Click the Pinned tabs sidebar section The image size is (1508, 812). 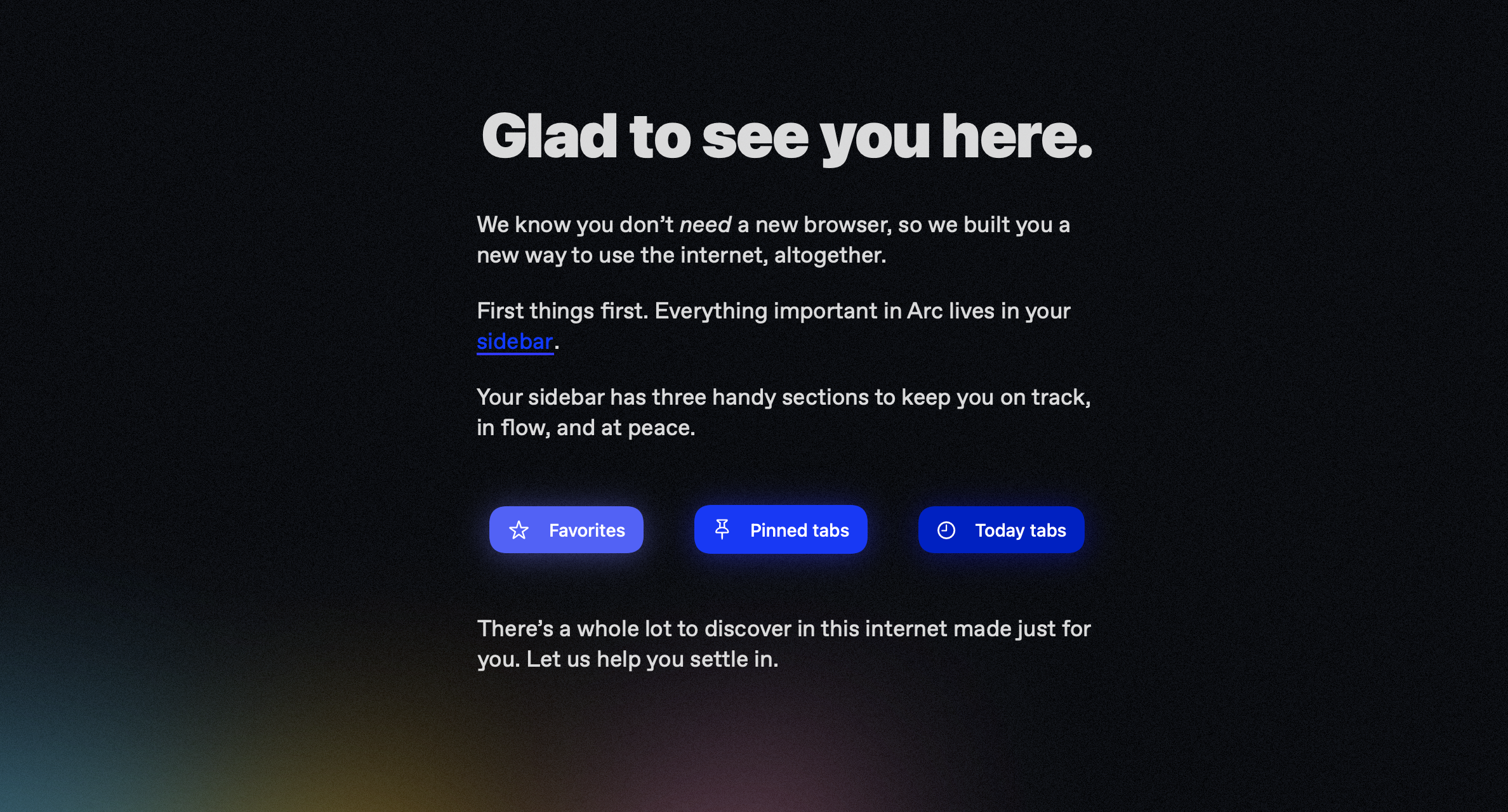779,530
